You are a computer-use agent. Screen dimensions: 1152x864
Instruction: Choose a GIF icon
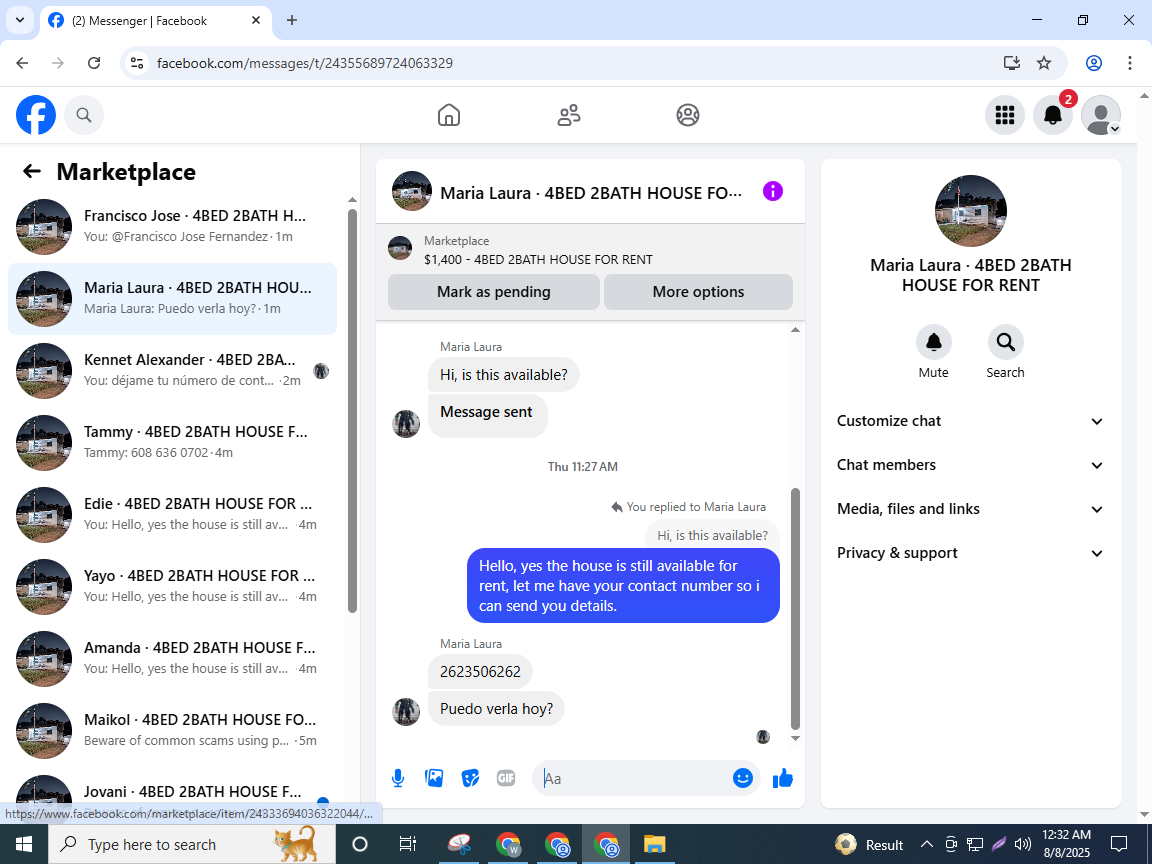click(x=505, y=778)
